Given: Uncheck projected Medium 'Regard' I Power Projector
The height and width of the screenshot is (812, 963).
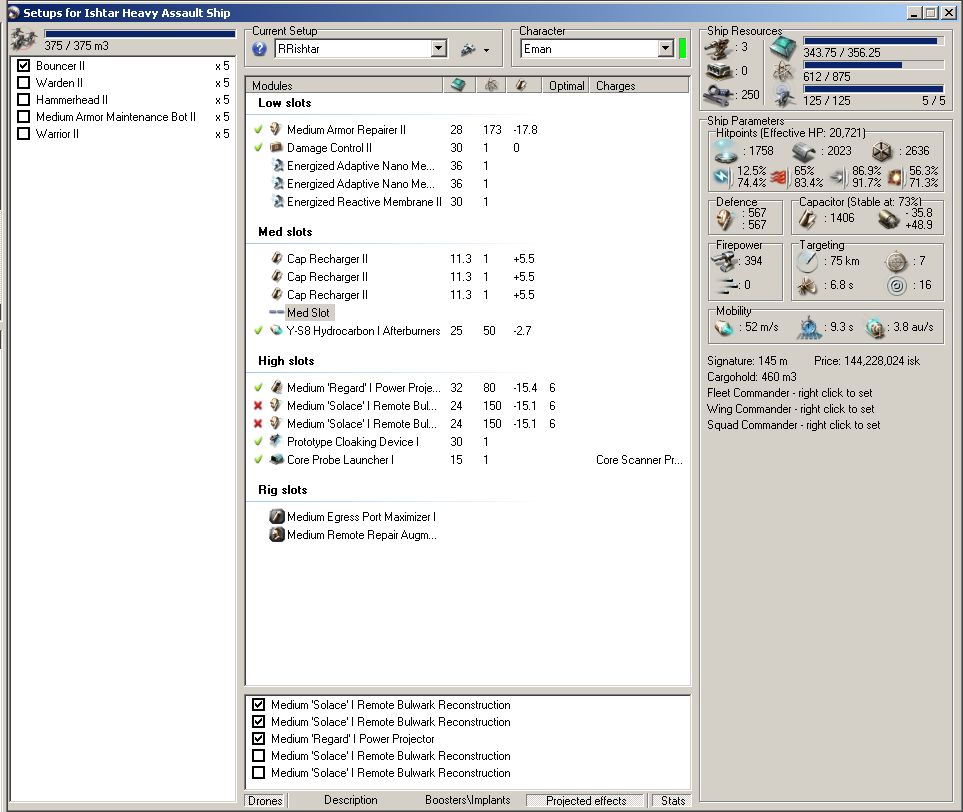Looking at the screenshot, I should (259, 738).
